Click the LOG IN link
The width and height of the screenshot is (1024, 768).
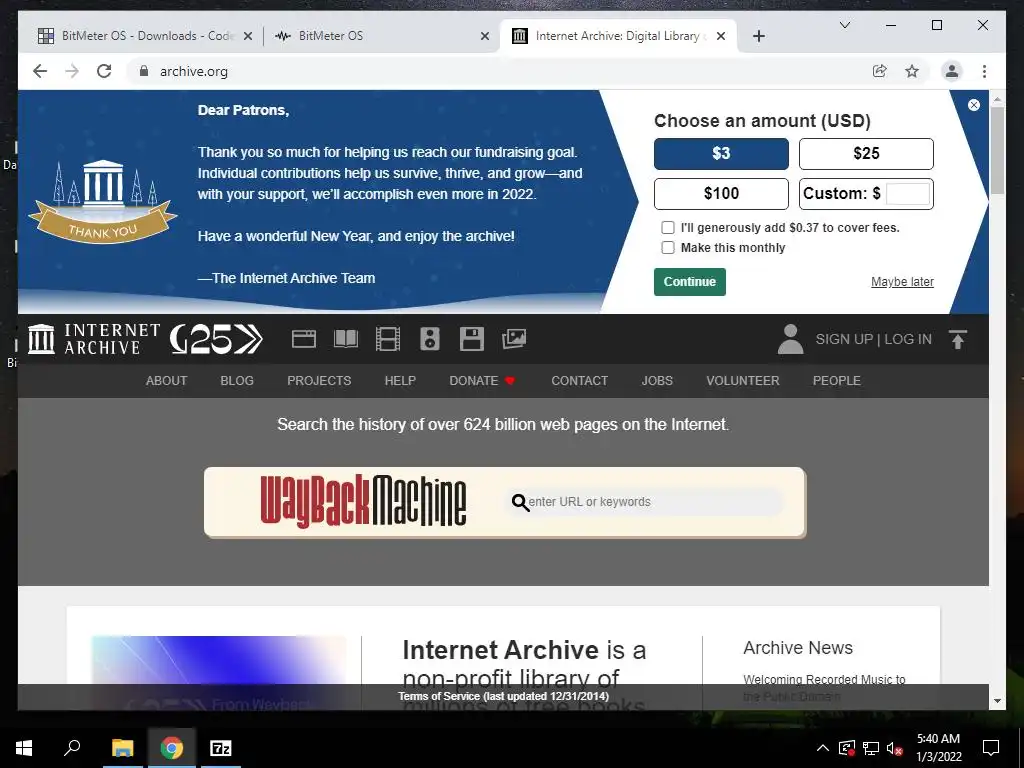pos(908,339)
